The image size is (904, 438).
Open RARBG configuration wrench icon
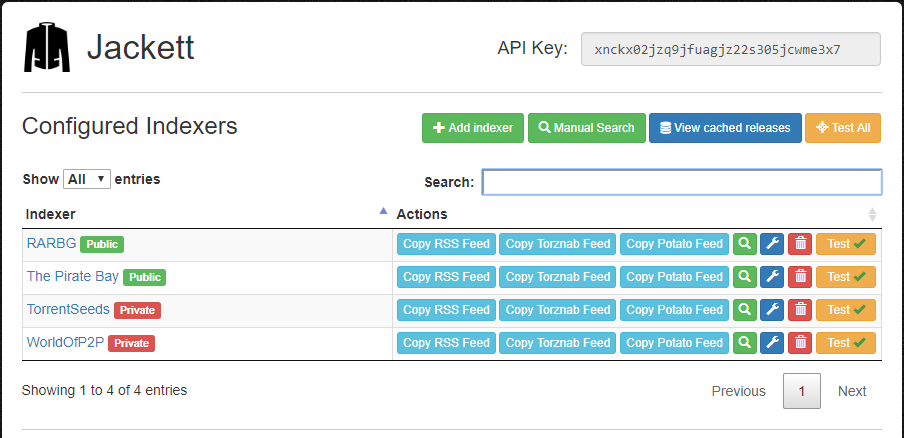(772, 244)
